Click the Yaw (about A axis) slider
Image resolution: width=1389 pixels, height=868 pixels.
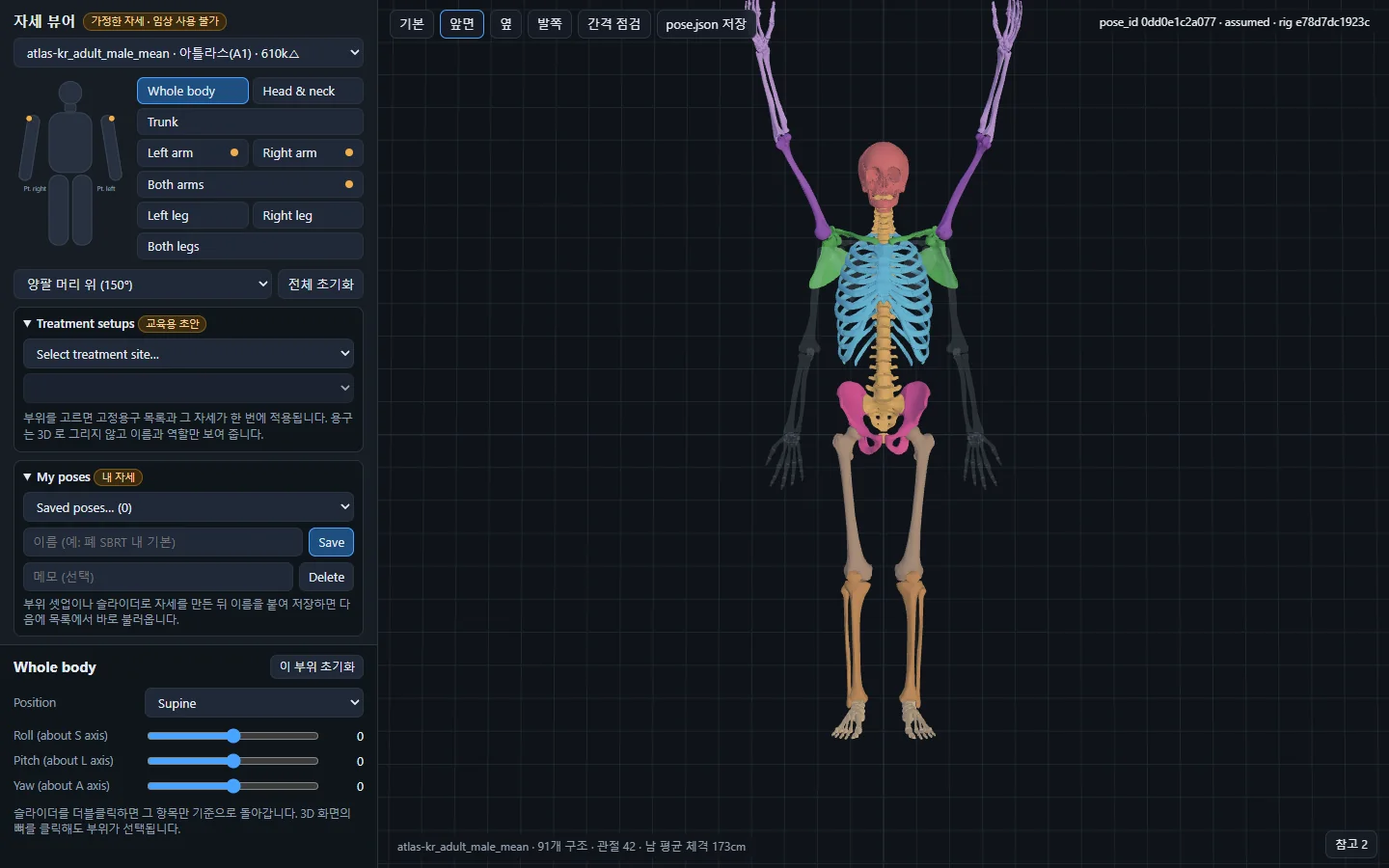pyautogui.click(x=232, y=786)
